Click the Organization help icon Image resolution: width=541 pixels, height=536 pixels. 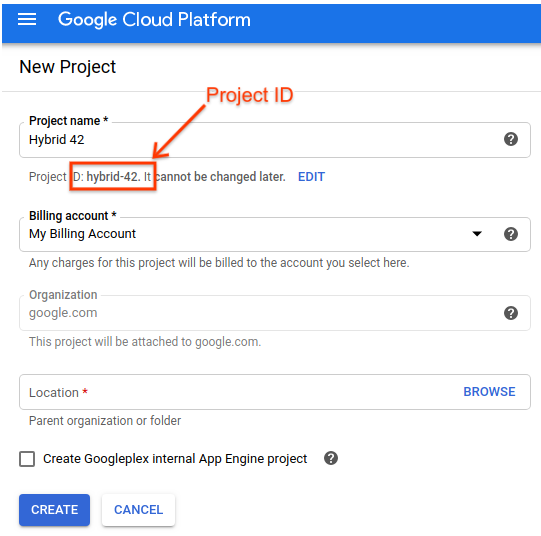[x=511, y=313]
